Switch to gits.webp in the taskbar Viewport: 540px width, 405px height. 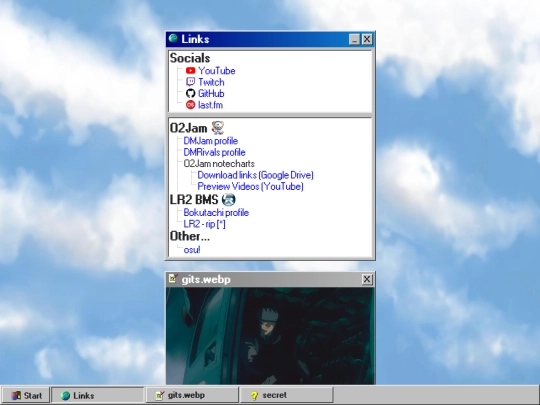click(x=192, y=395)
